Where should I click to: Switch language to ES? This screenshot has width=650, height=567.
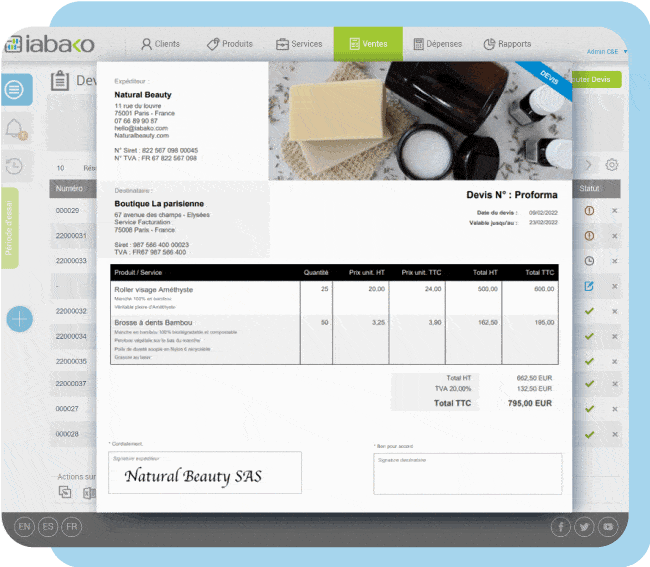click(48, 527)
